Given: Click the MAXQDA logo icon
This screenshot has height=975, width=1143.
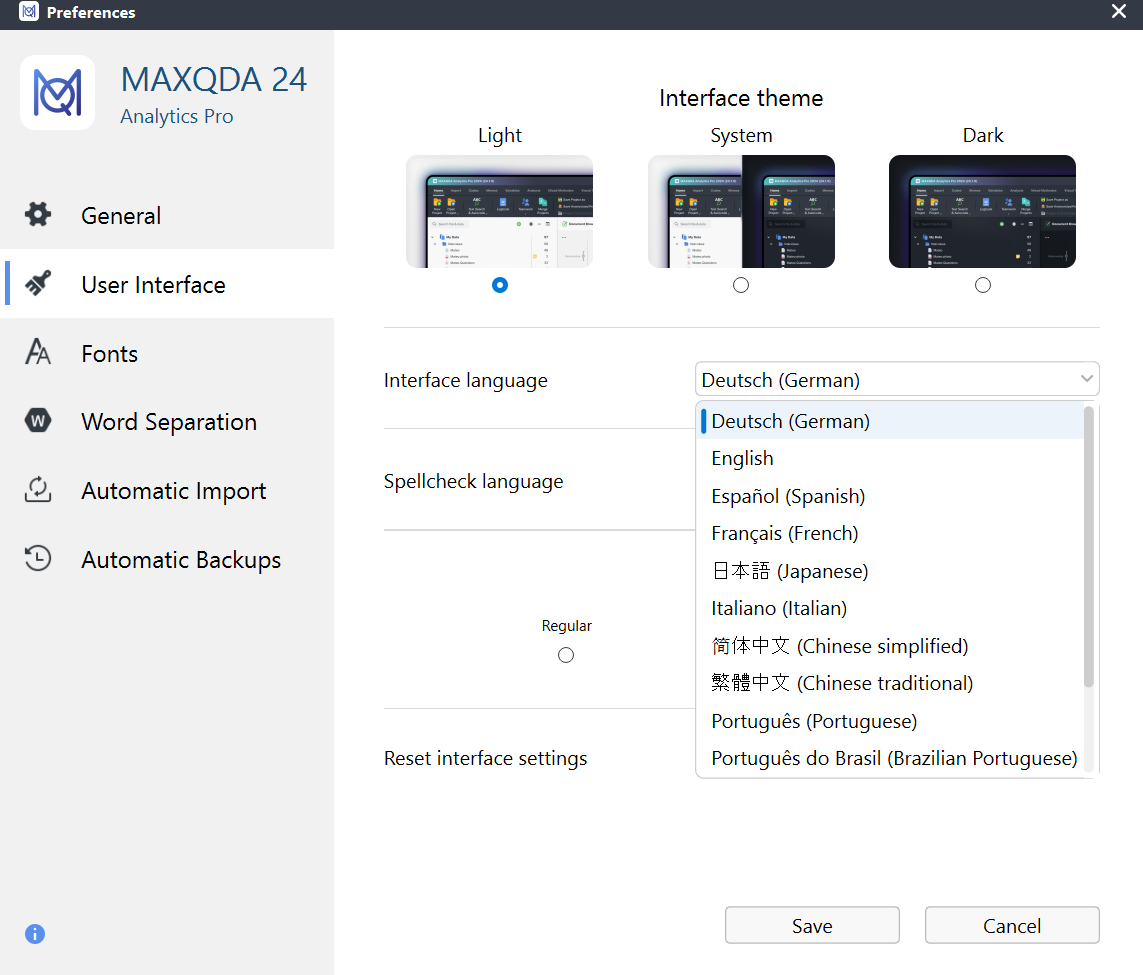Looking at the screenshot, I should (x=58, y=93).
